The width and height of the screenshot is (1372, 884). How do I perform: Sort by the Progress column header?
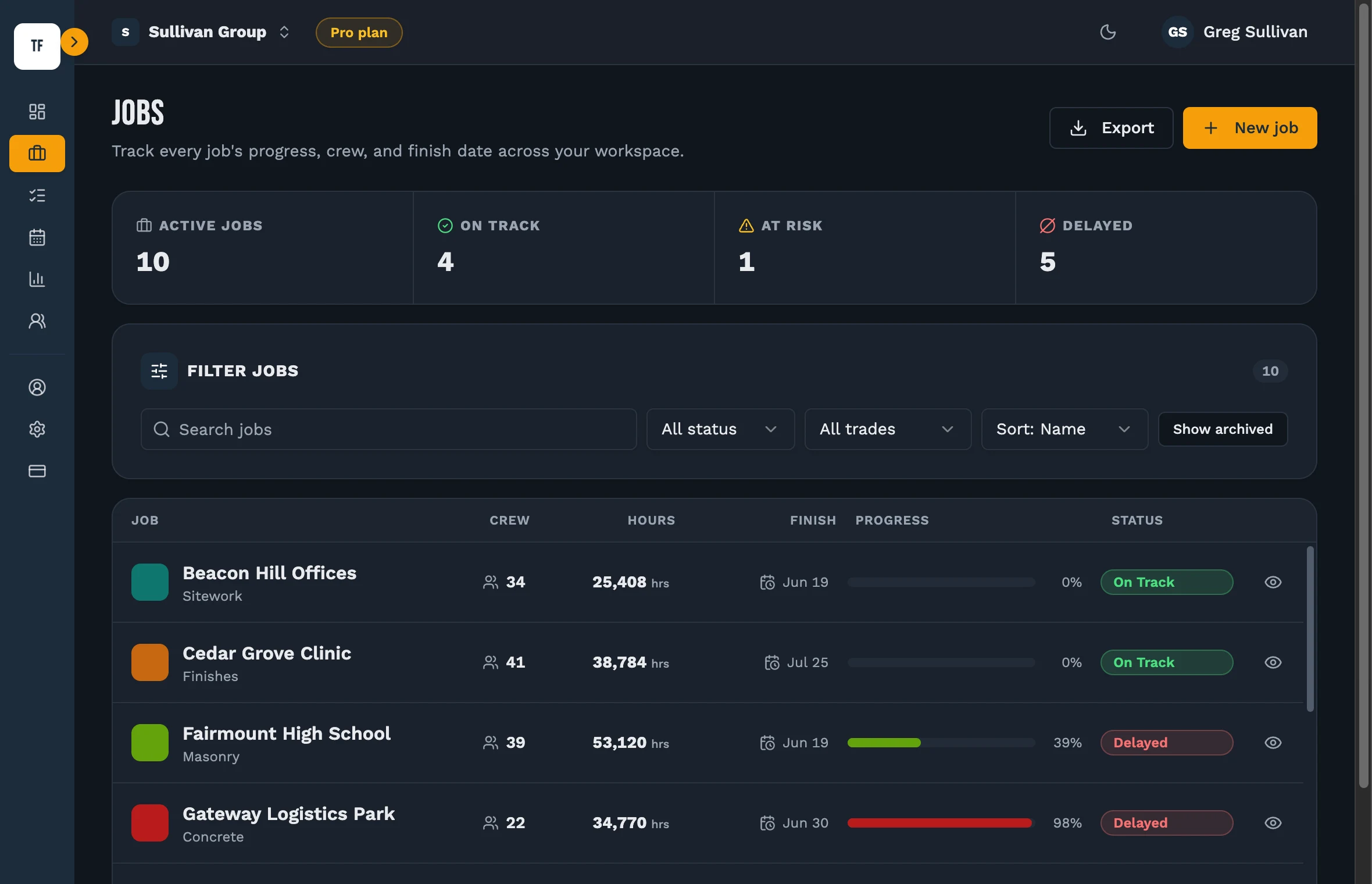892,521
